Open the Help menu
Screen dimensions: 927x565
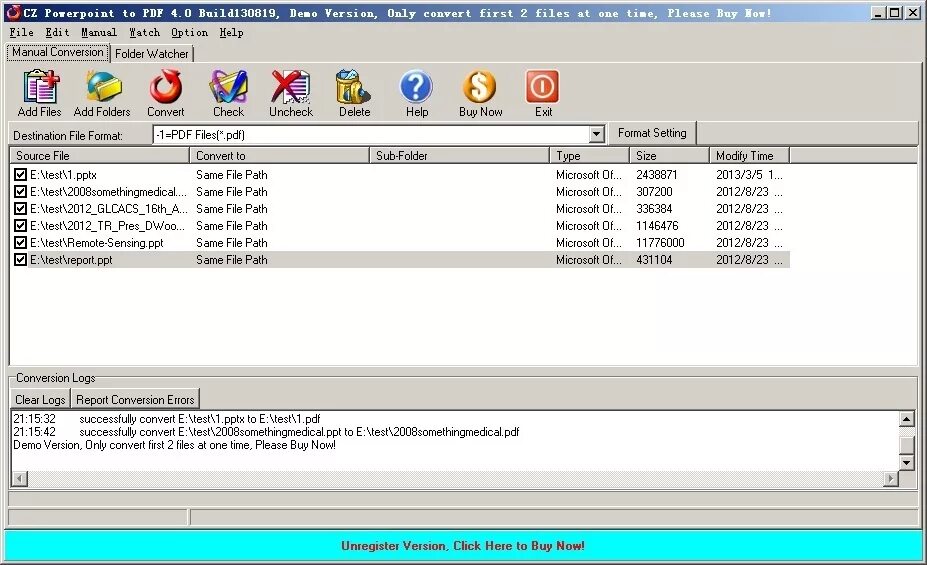231,33
